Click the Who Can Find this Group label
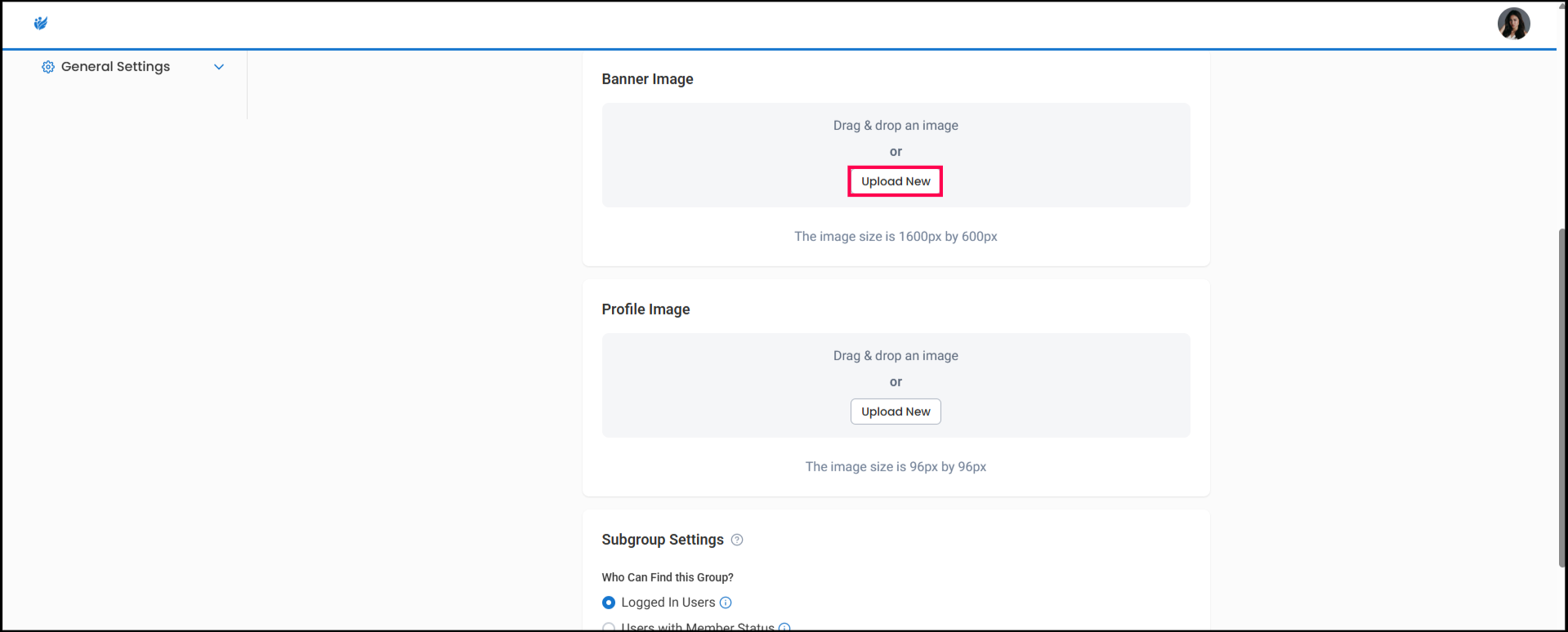Screen dimensions: 1568x632 [667, 577]
